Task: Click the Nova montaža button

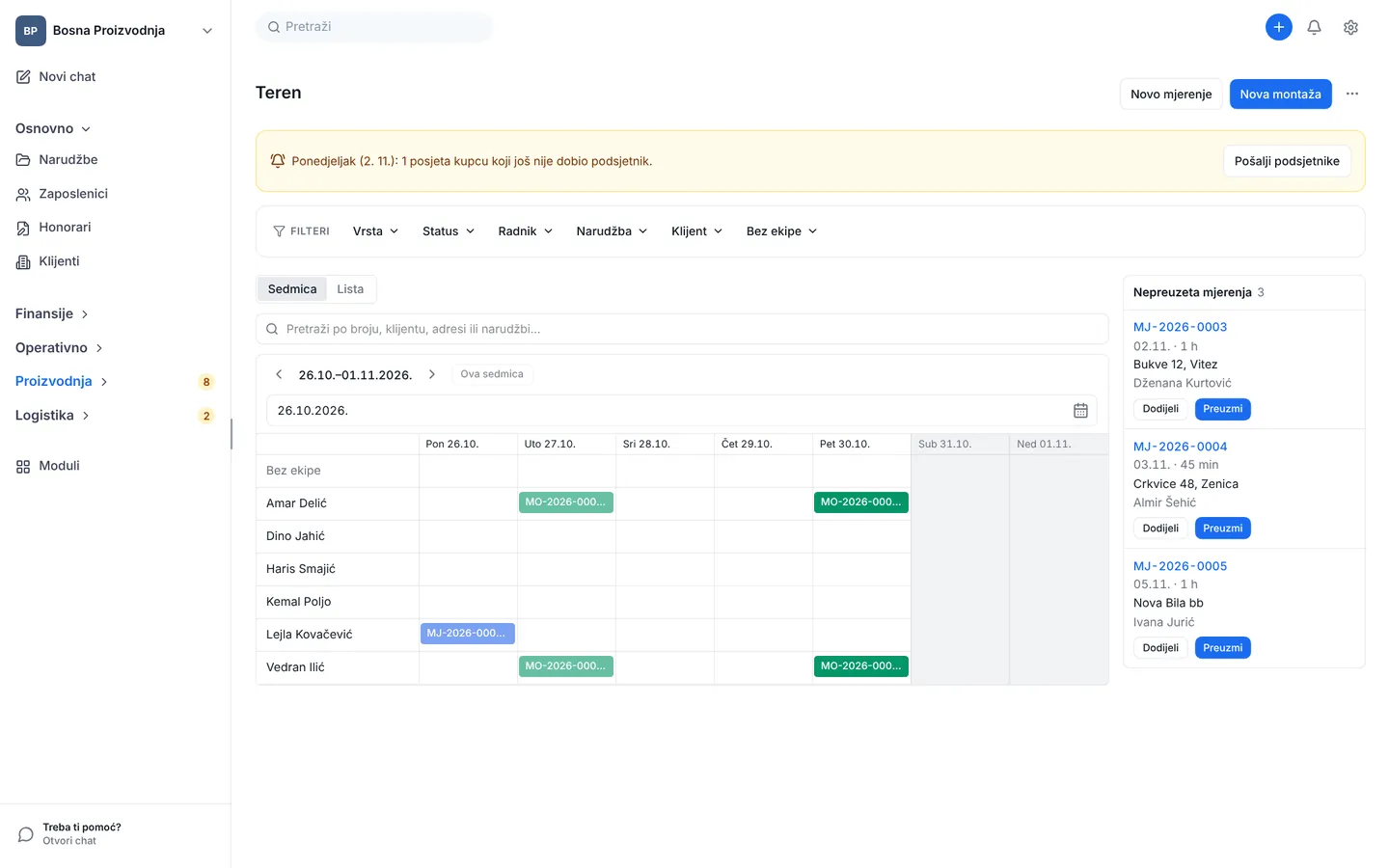Action: click(1280, 94)
